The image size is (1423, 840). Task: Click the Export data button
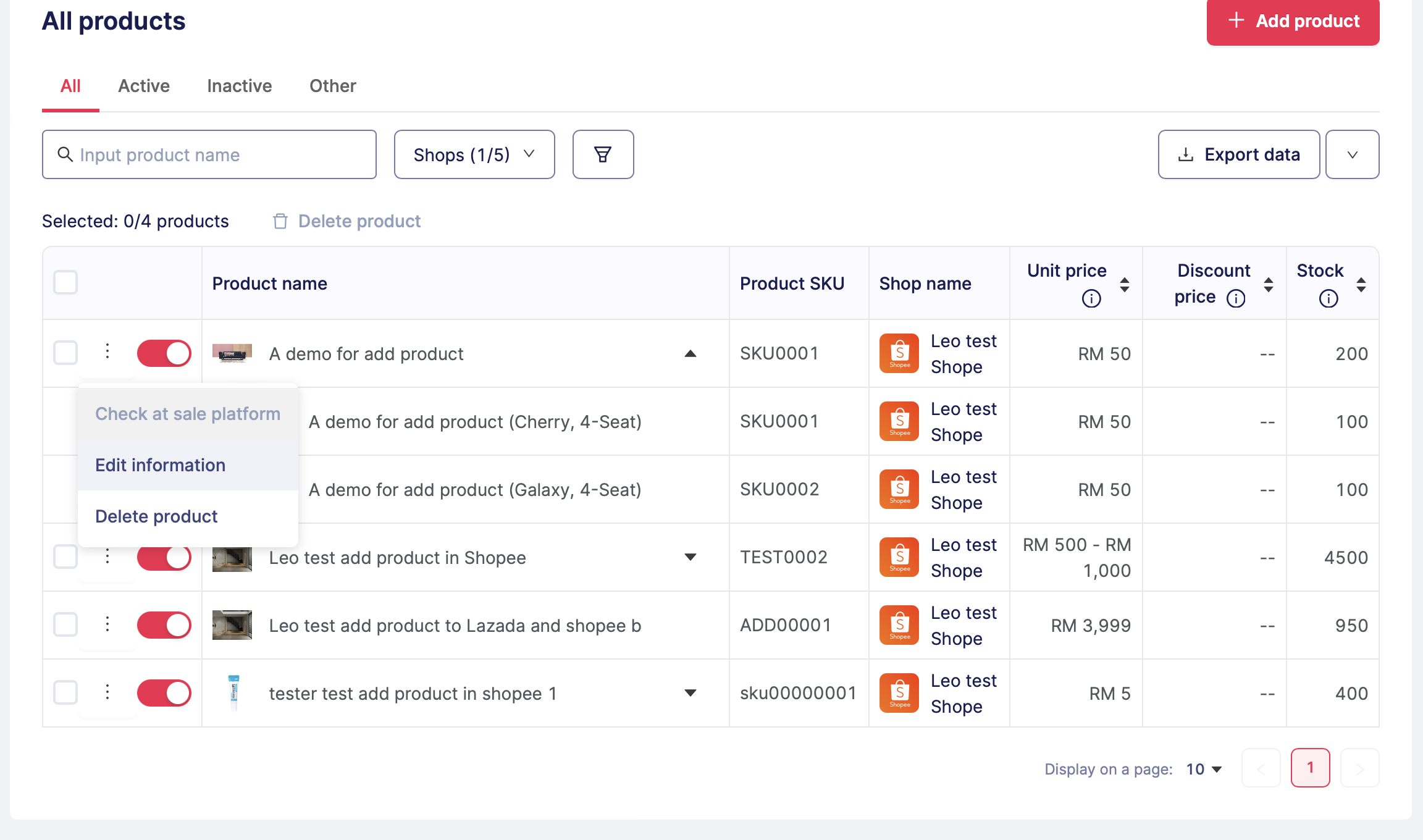pos(1238,154)
